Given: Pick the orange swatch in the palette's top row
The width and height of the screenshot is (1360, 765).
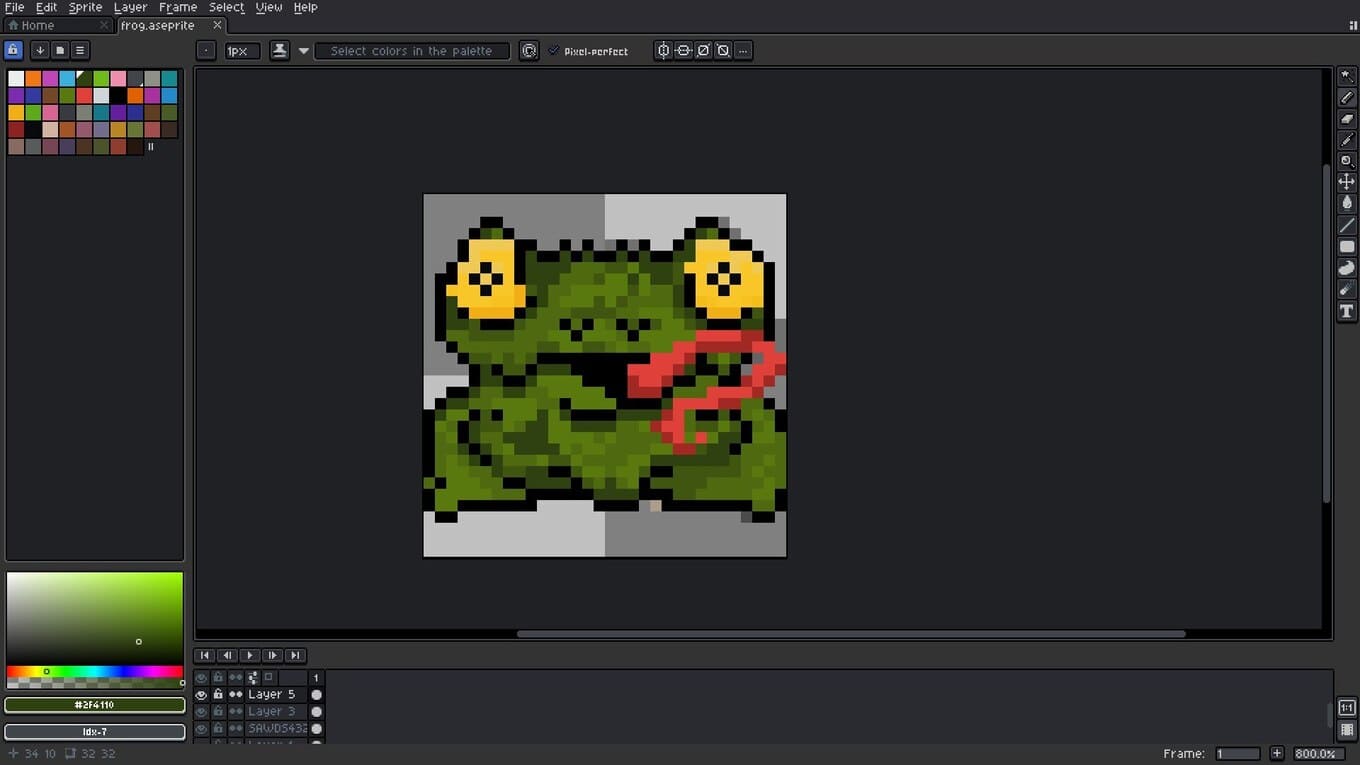Looking at the screenshot, I should coord(33,79).
